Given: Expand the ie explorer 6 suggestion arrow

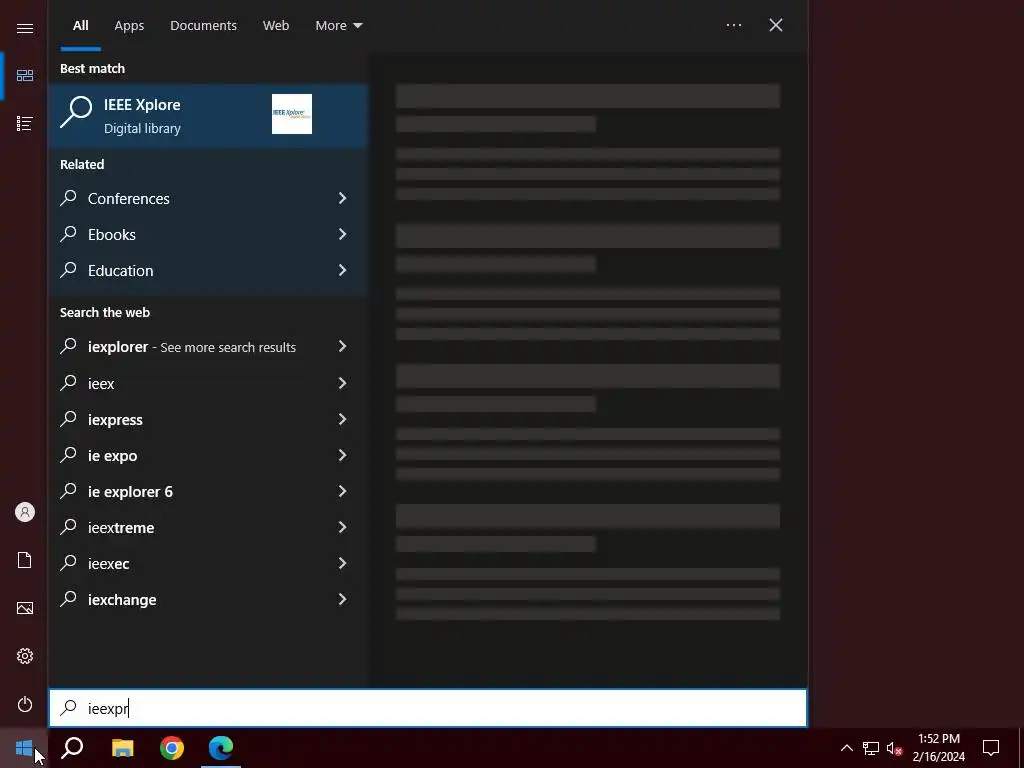Looking at the screenshot, I should (x=342, y=491).
